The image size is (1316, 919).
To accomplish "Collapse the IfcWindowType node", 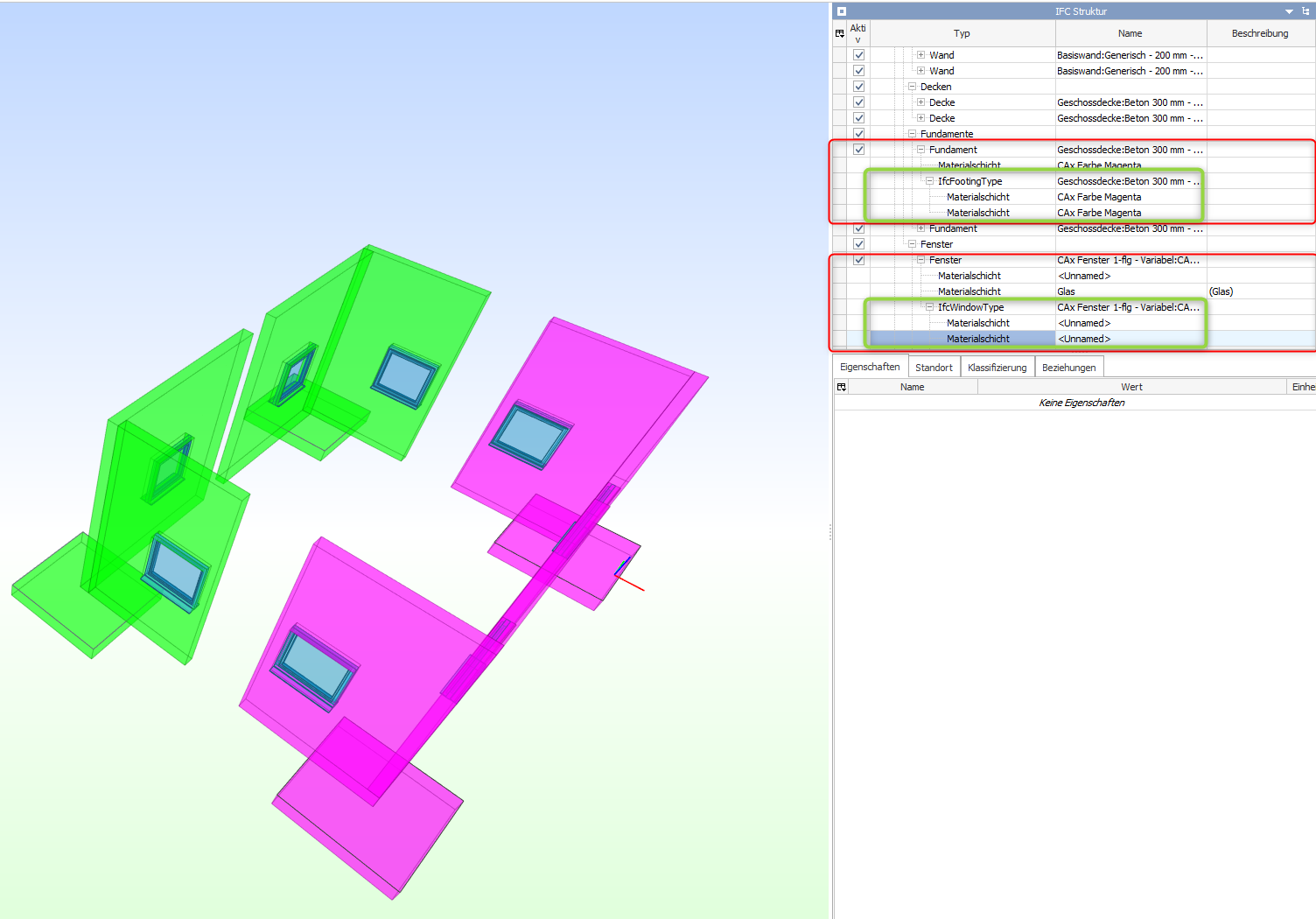I will coord(929,307).
